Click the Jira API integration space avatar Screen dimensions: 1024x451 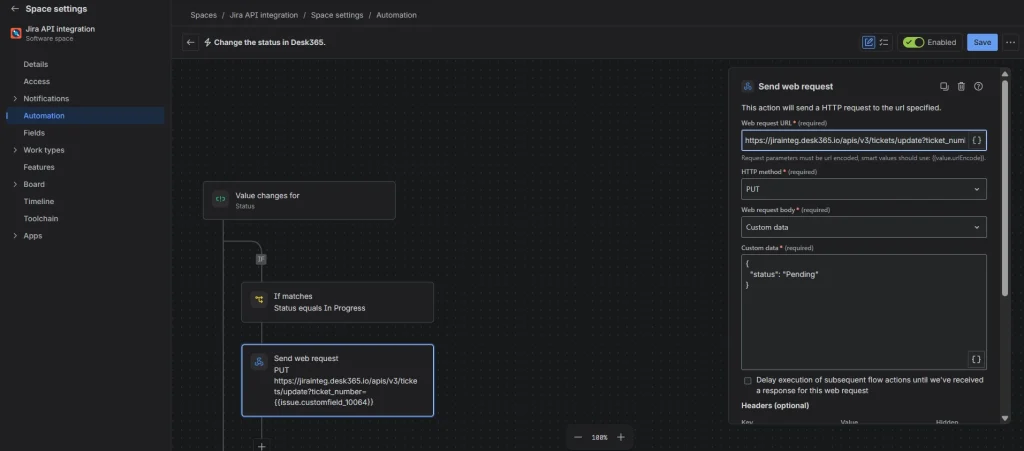coord(16,33)
